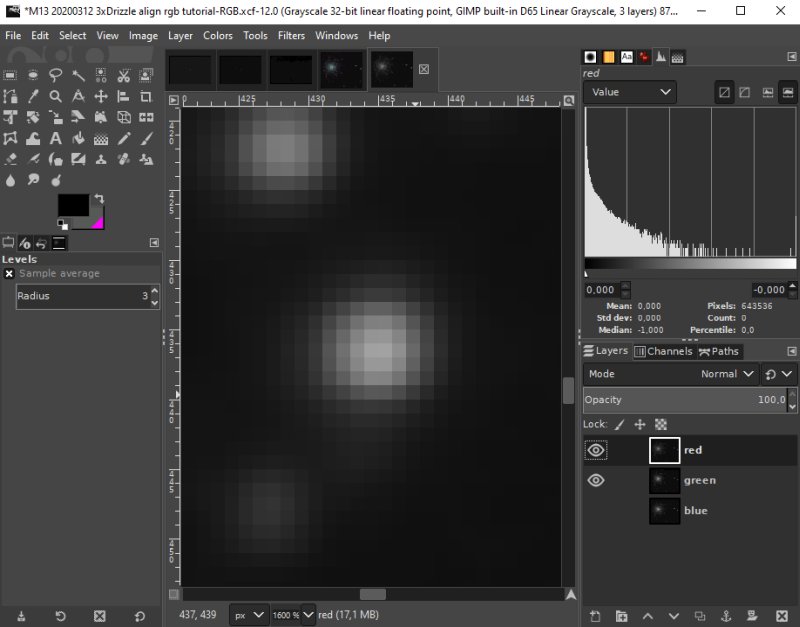Select the Cage Transform tool

10,138
